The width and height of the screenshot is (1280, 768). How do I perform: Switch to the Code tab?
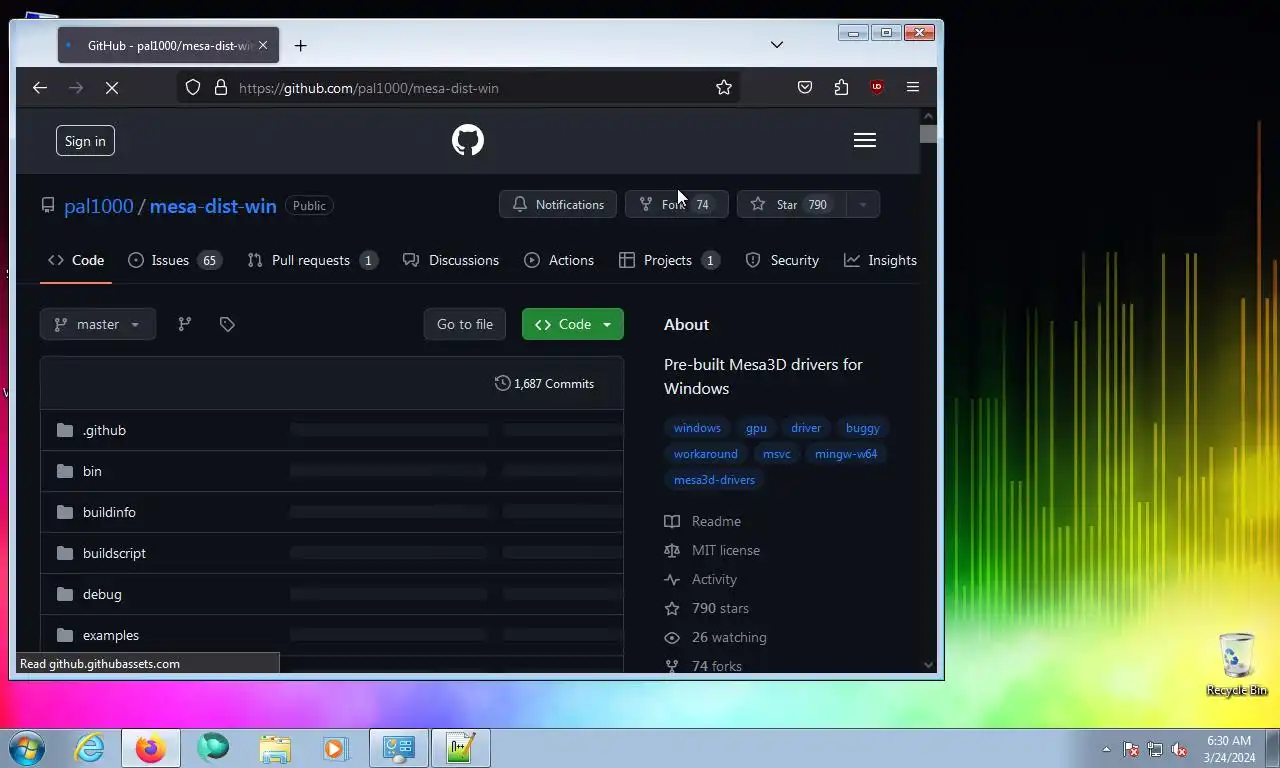76,260
